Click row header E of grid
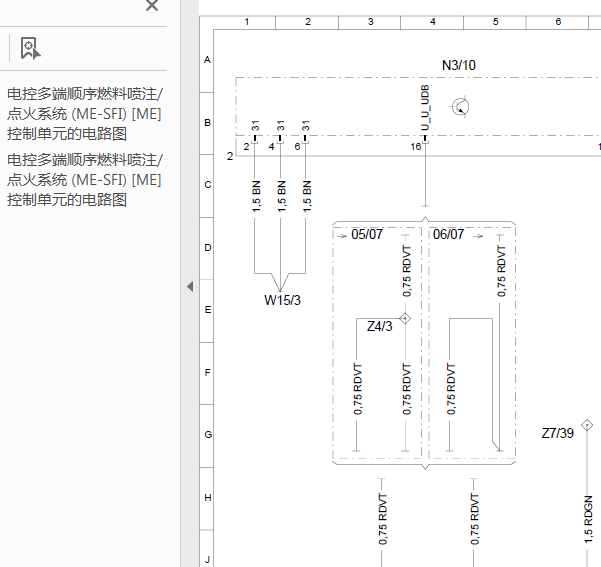The image size is (601, 567). [x=207, y=310]
